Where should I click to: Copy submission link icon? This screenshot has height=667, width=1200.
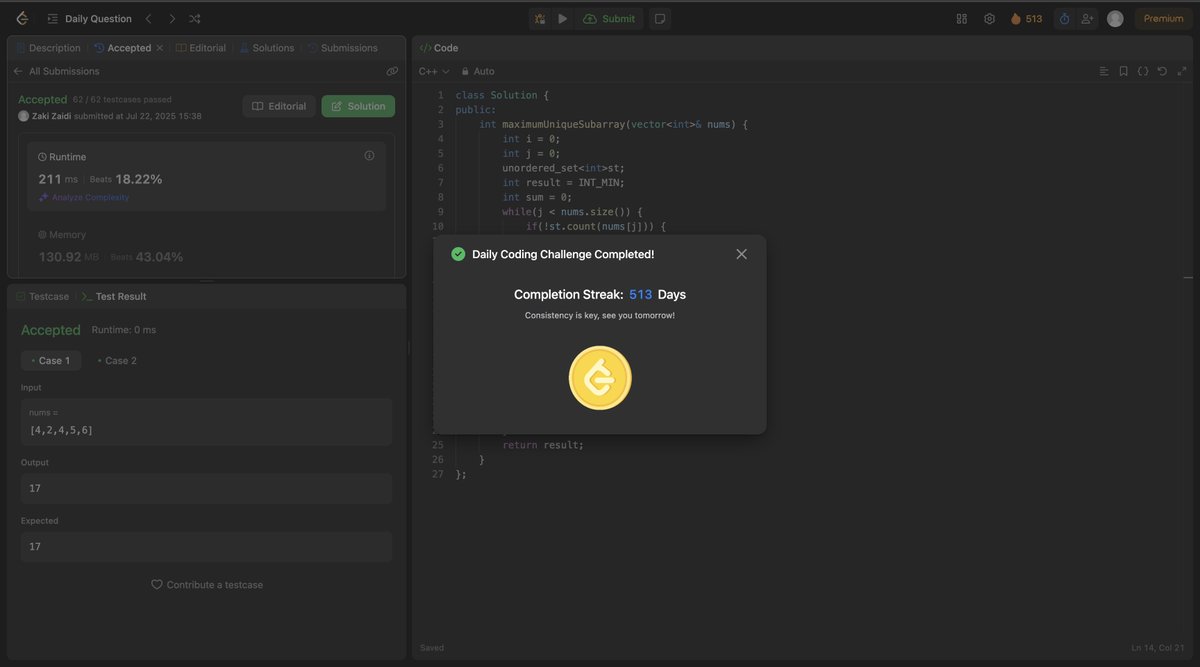click(x=392, y=71)
